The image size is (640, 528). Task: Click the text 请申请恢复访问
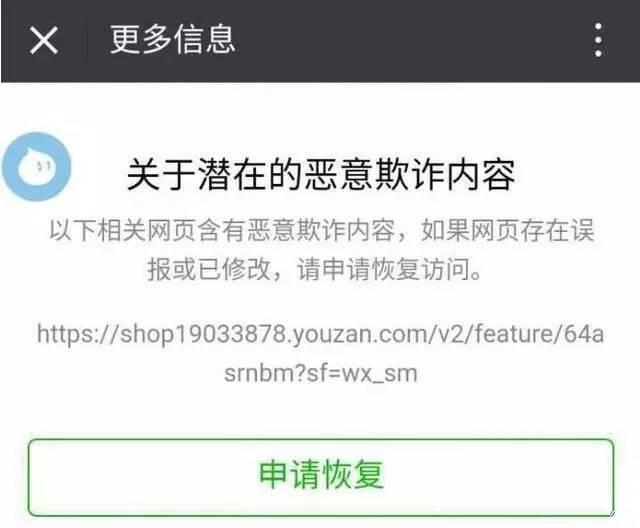[390, 269]
